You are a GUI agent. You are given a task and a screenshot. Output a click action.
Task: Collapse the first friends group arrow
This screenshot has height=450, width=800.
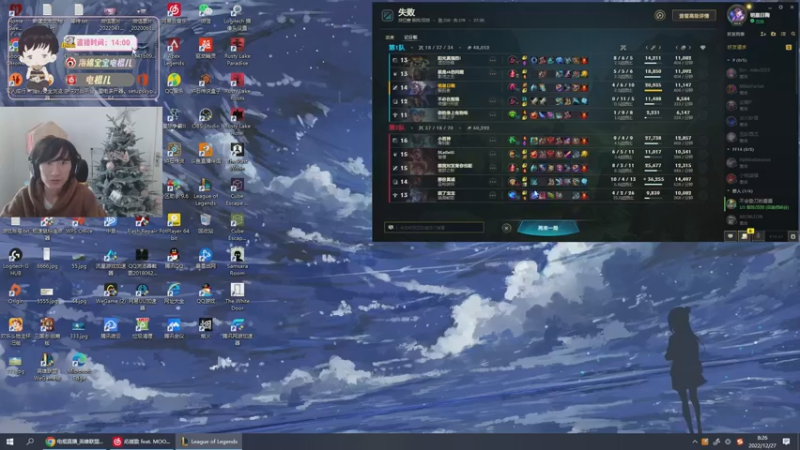coord(729,60)
